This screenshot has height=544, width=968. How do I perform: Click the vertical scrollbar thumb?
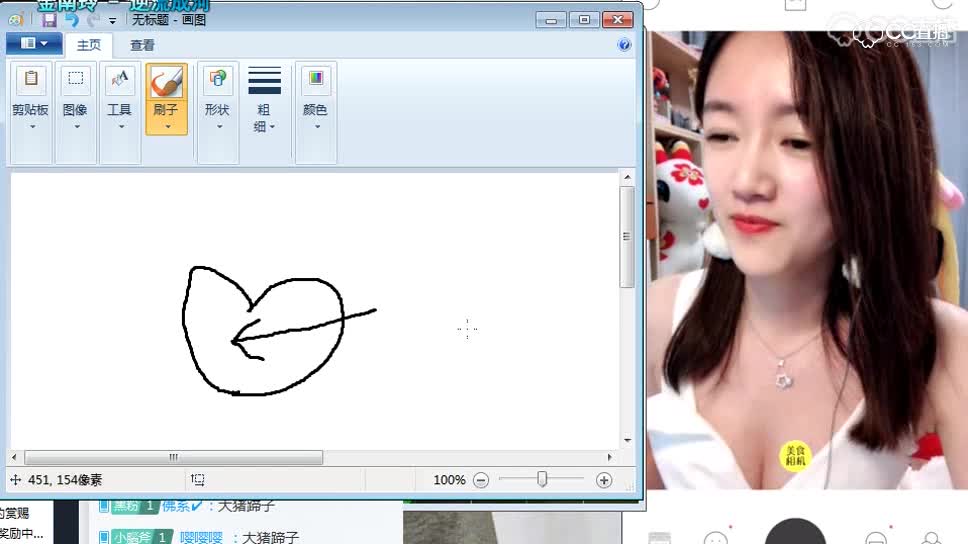[627, 237]
